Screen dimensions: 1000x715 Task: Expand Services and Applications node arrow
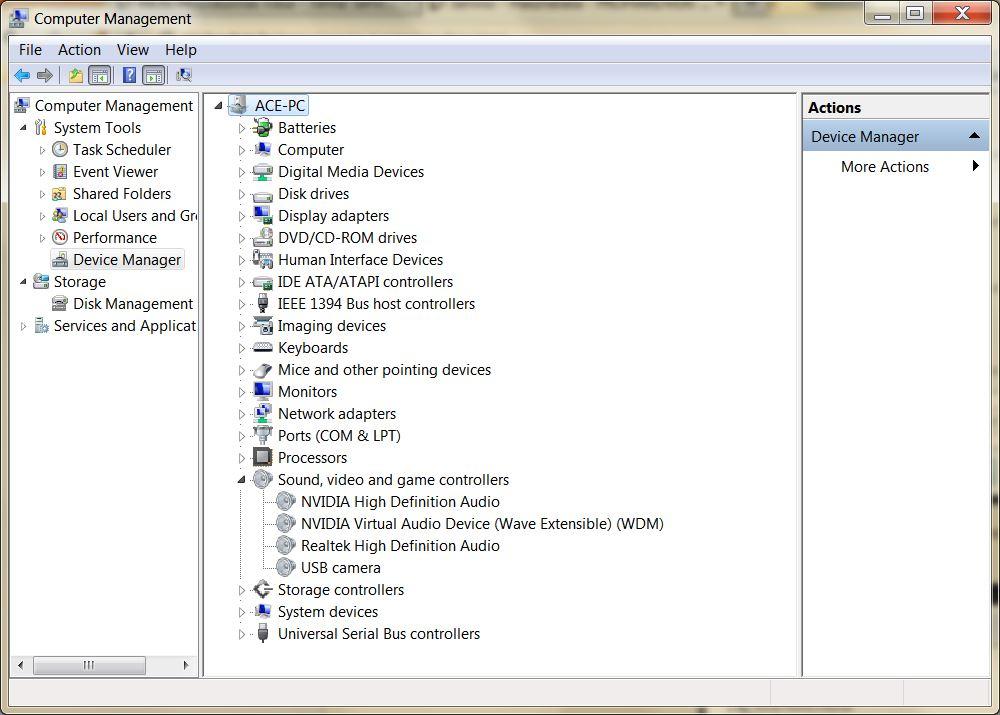coord(24,327)
